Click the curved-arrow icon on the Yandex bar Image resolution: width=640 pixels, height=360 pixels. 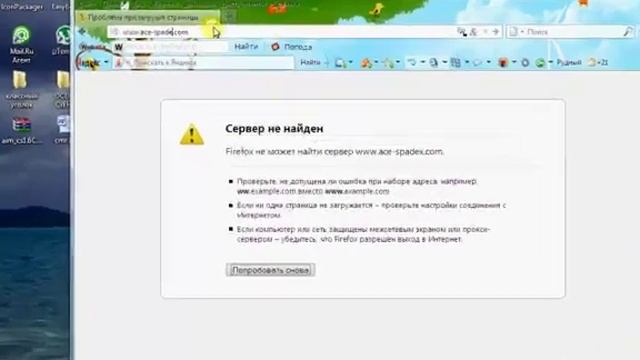coord(412,62)
